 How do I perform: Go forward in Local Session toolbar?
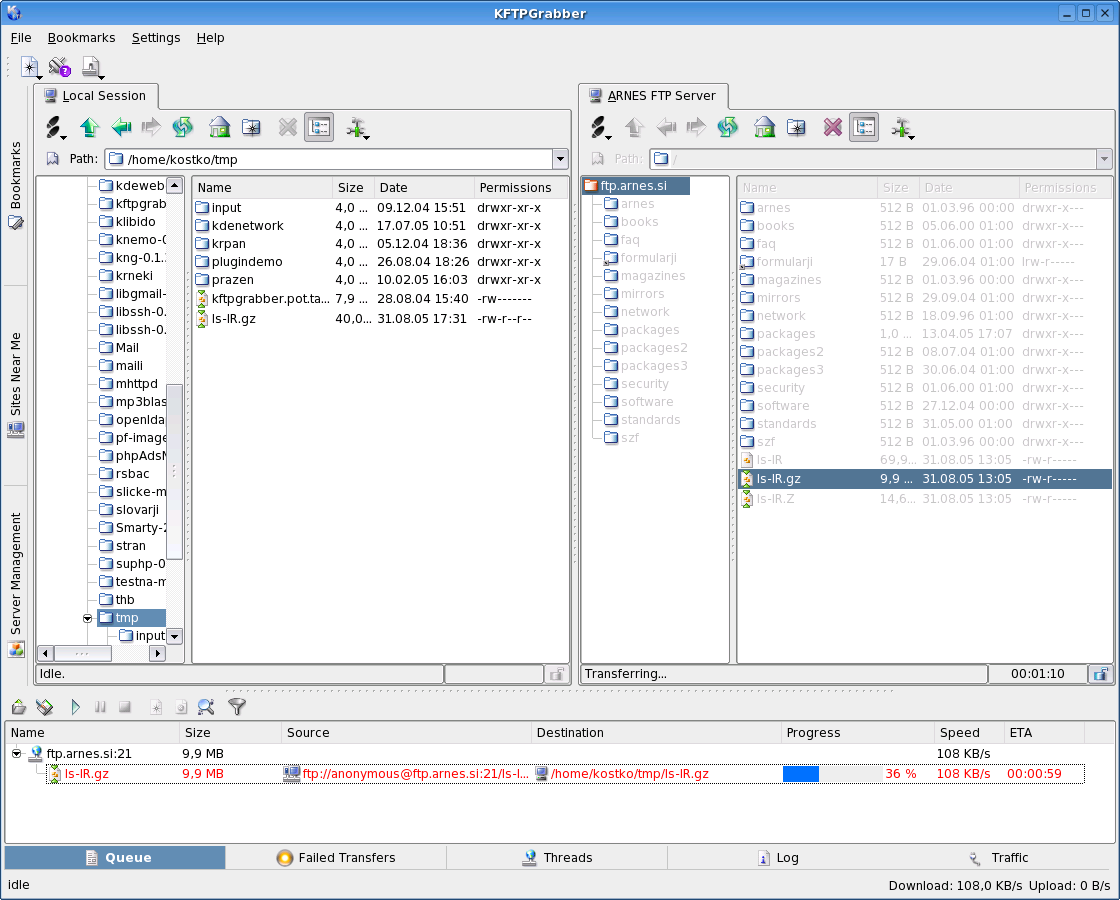point(151,127)
